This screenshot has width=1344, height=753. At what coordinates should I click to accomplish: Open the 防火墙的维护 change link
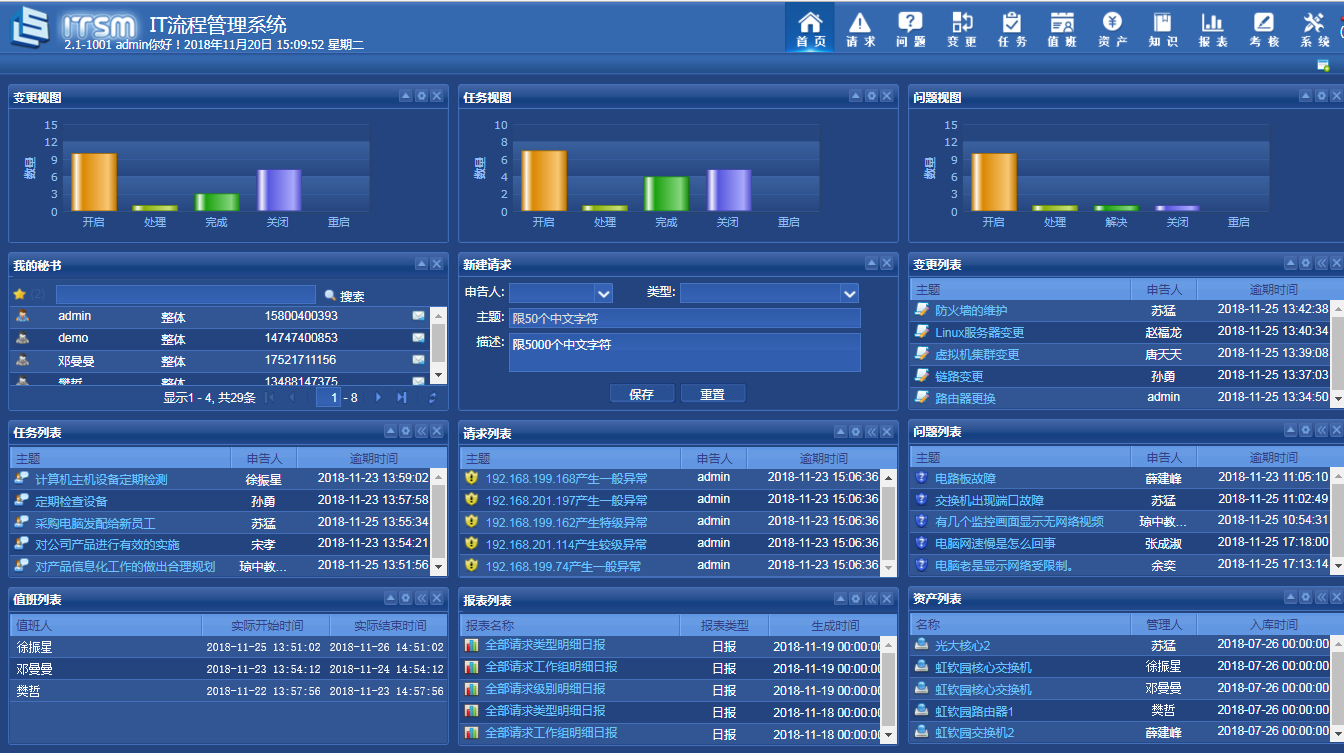point(971,311)
